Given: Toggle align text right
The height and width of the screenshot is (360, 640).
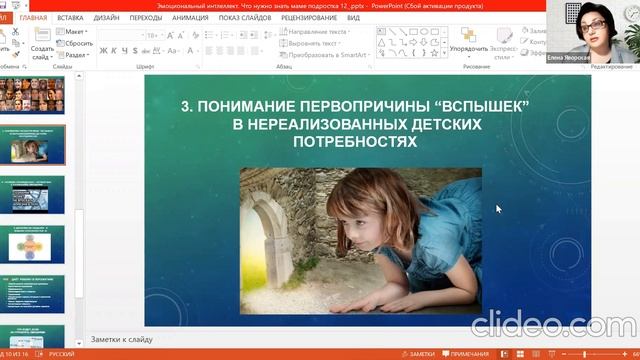Looking at the screenshot, I should click(230, 51).
